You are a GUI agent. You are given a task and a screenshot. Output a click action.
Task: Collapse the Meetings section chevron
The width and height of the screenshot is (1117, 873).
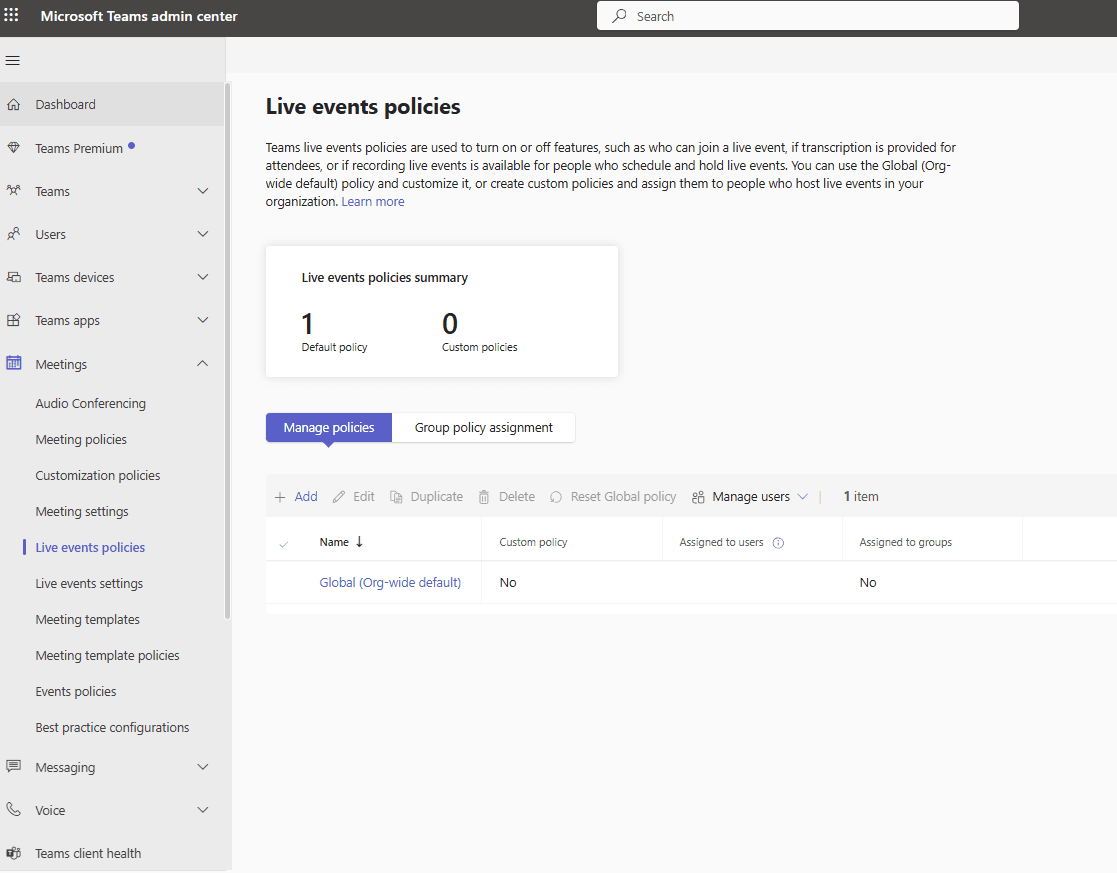tap(203, 363)
